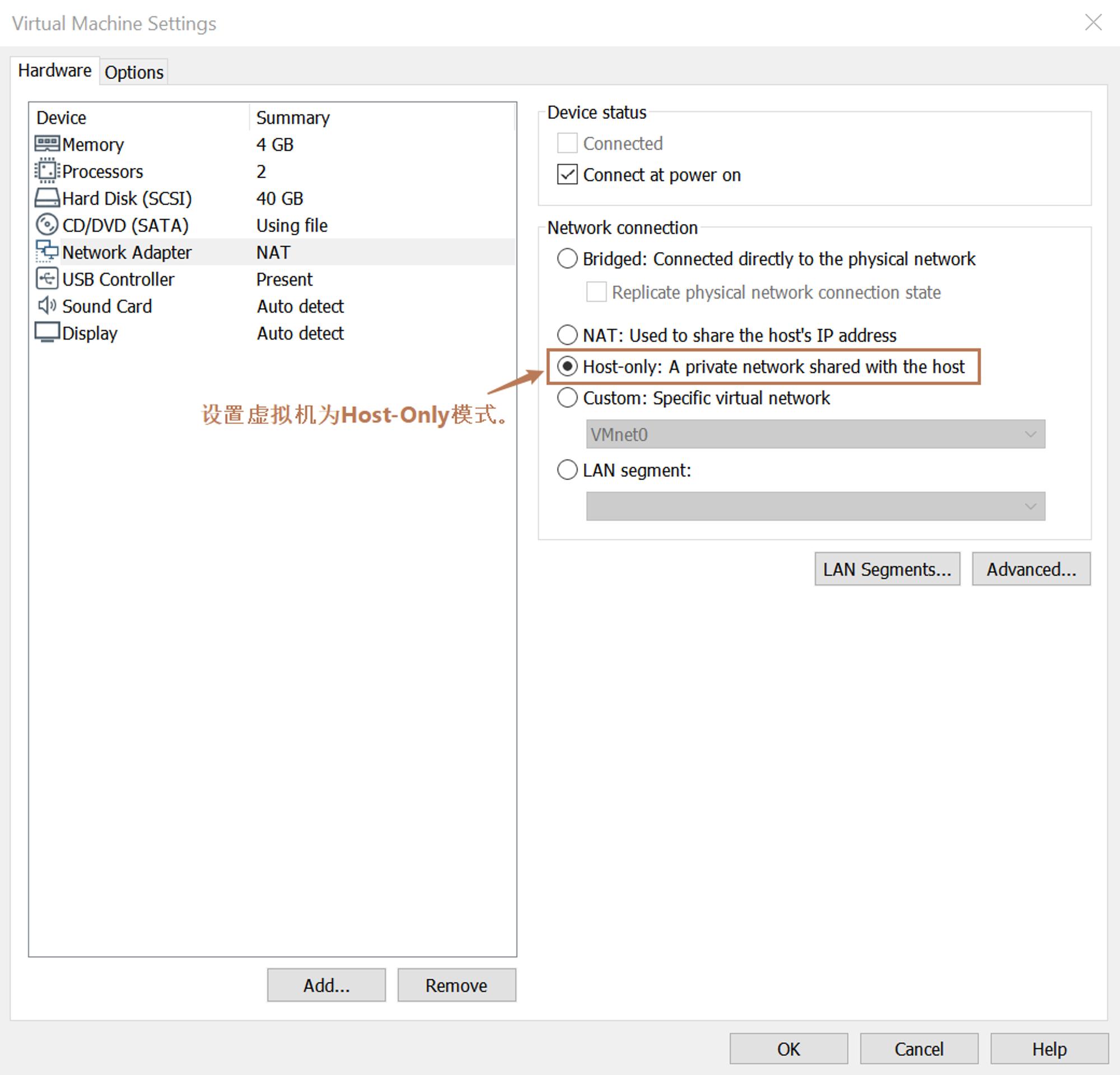Click the 4 GB summary value
Viewport: 1120px width, 1075px height.
(x=275, y=145)
